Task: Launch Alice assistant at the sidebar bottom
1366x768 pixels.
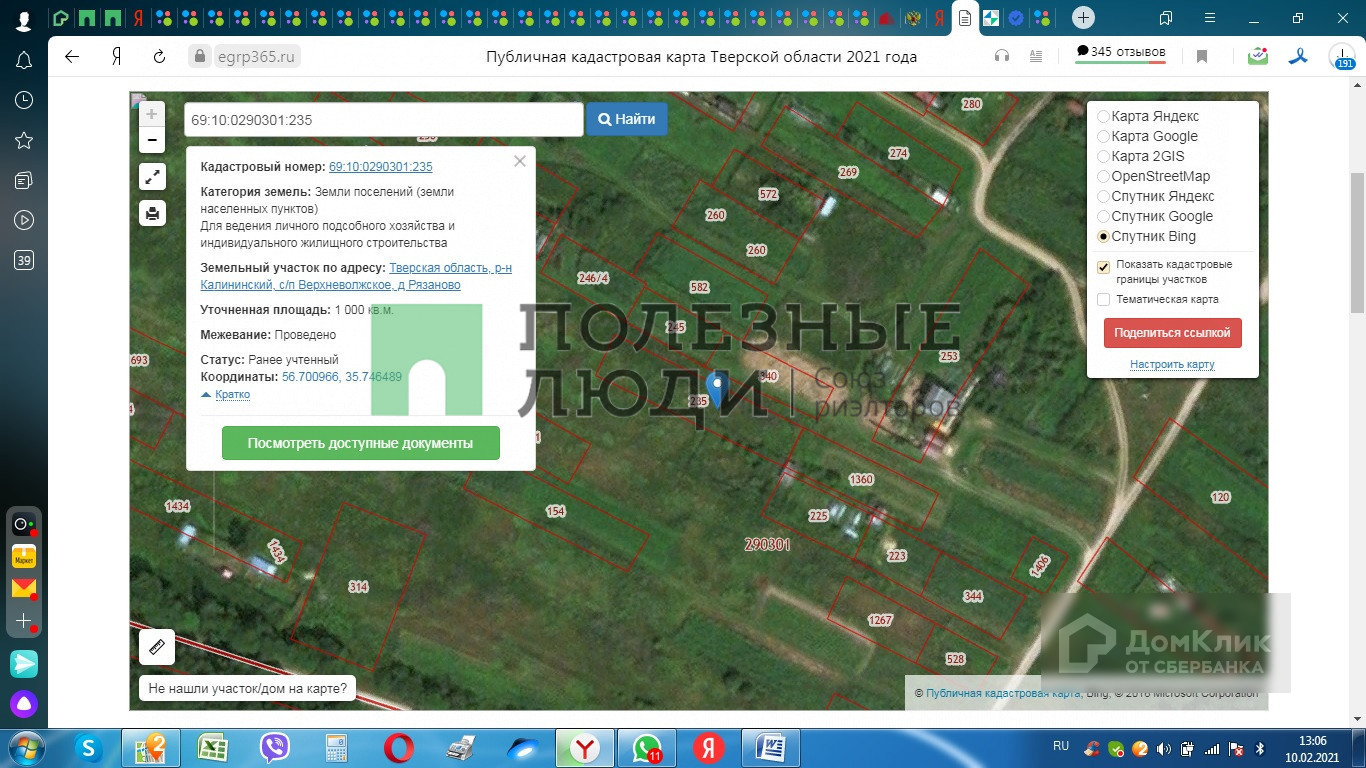Action: tap(24, 704)
